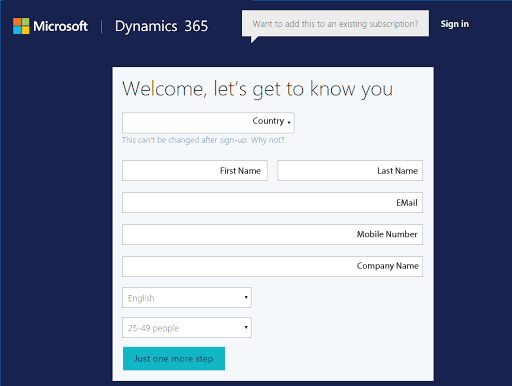The width and height of the screenshot is (512, 386).
Task: Click the Company Name input field
Action: pos(272,266)
